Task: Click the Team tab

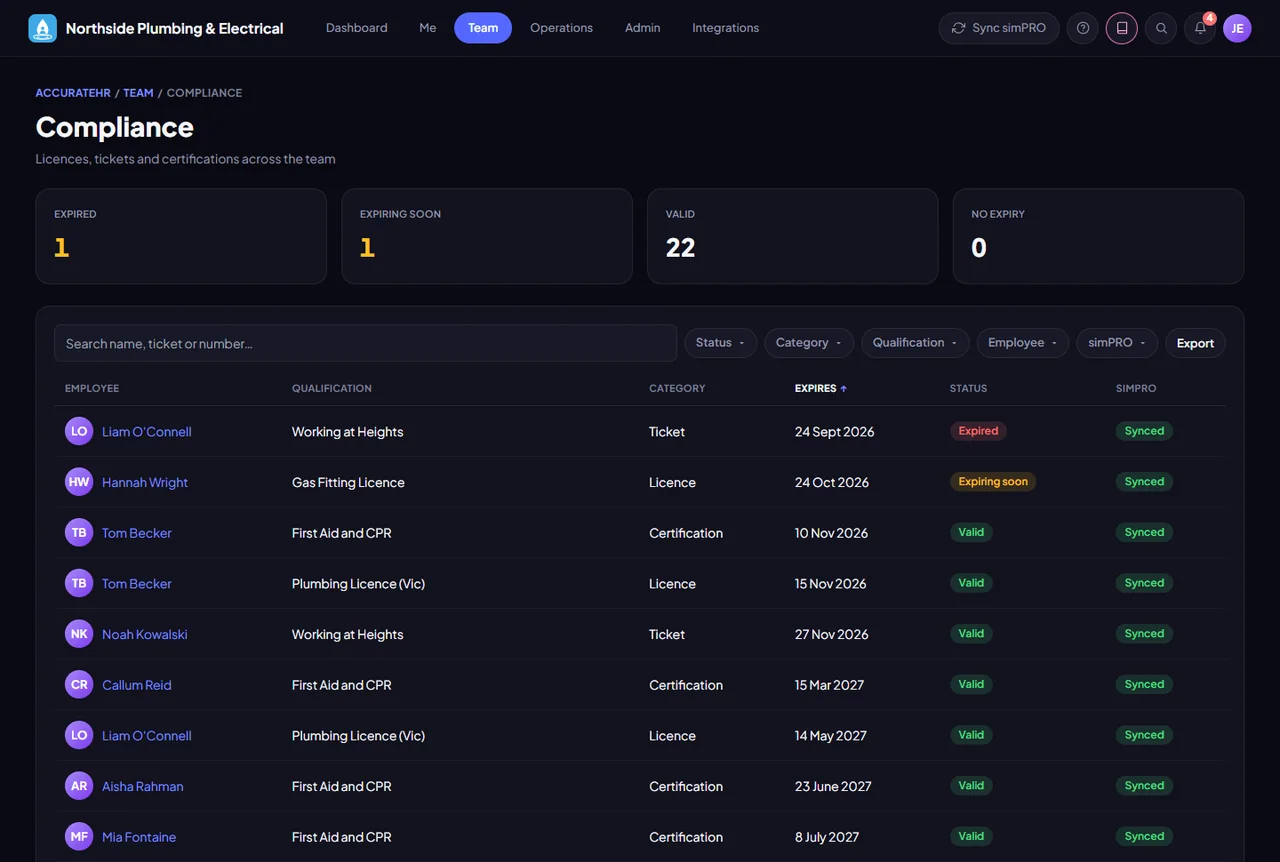Action: [483, 28]
